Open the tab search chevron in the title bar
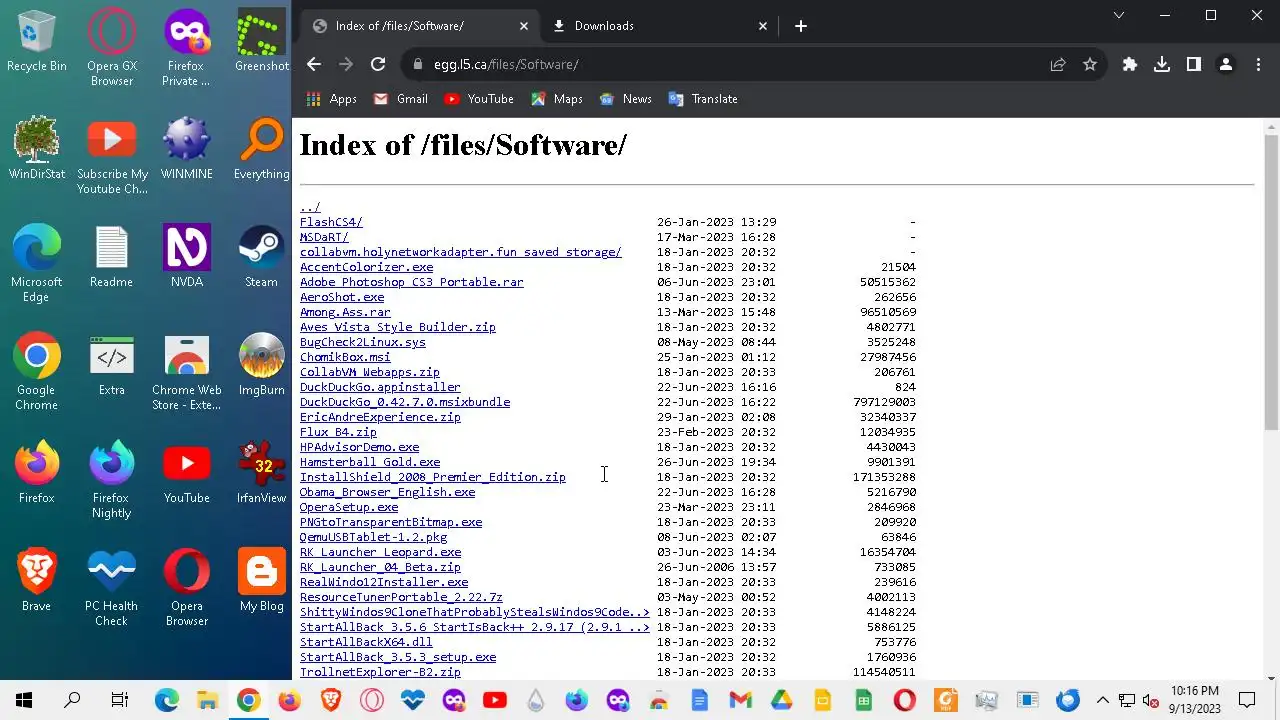 click(x=1119, y=15)
